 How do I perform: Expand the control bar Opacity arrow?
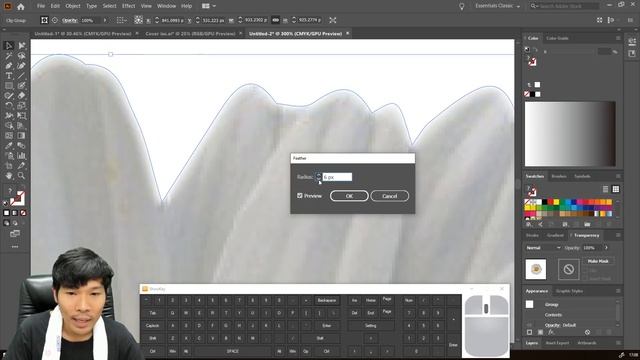click(105, 20)
